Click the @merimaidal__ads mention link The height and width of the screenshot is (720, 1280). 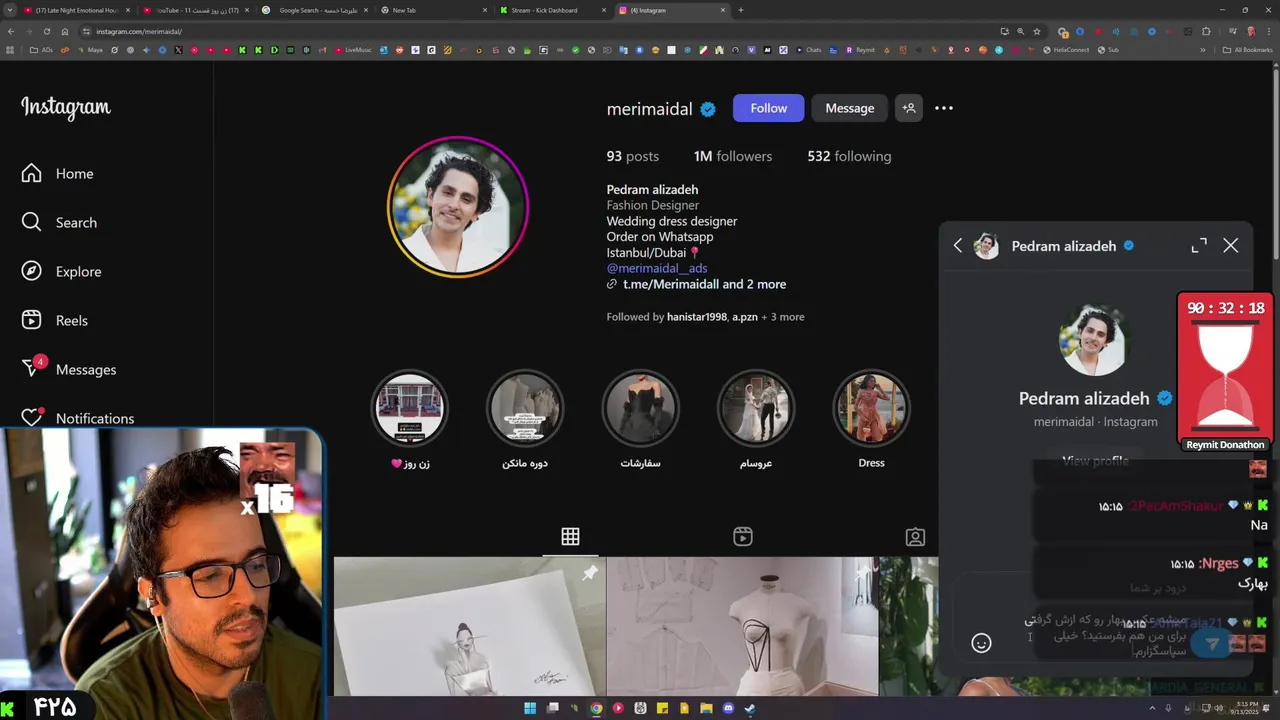click(x=657, y=268)
